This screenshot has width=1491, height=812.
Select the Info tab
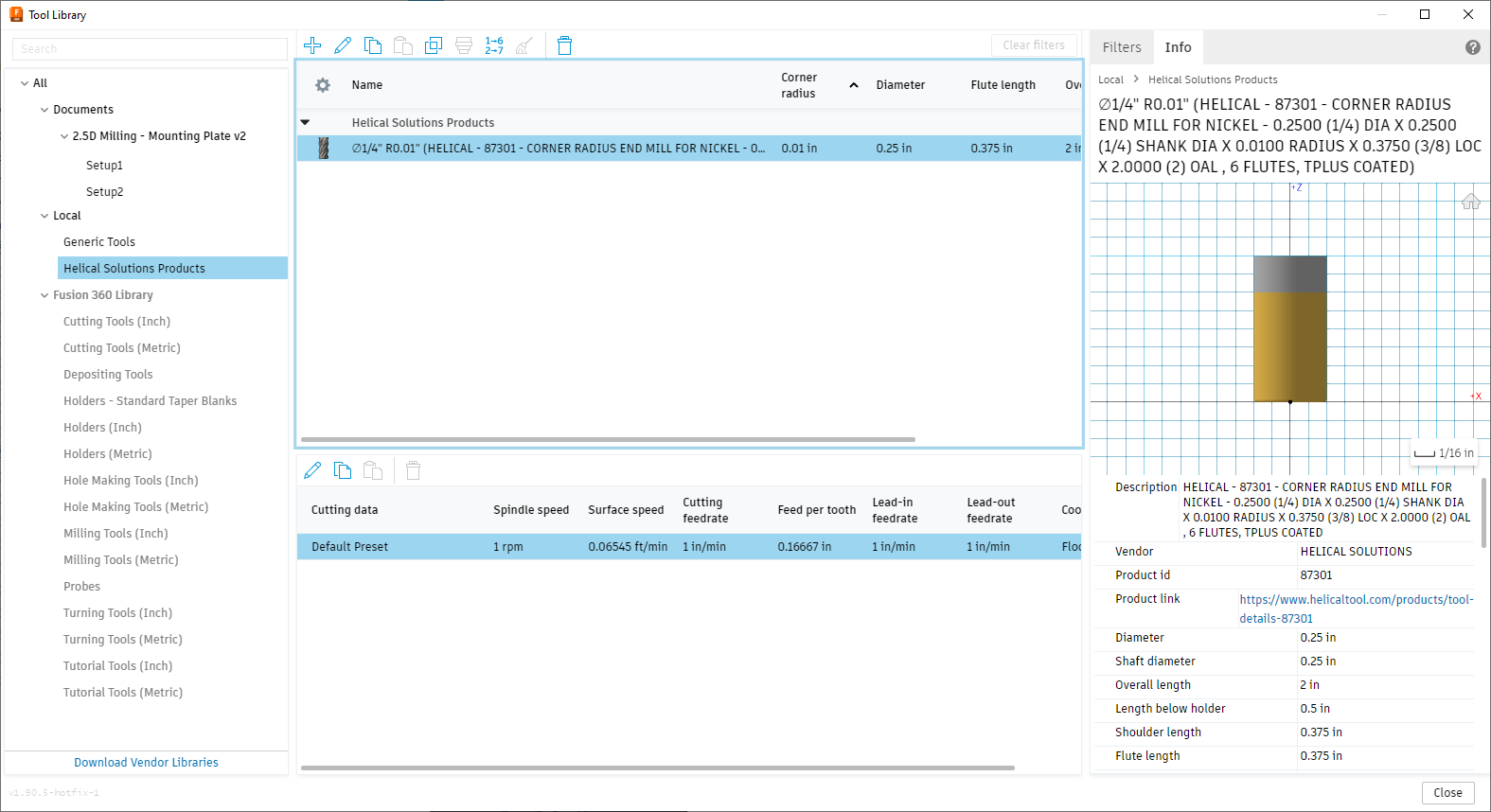click(1178, 47)
